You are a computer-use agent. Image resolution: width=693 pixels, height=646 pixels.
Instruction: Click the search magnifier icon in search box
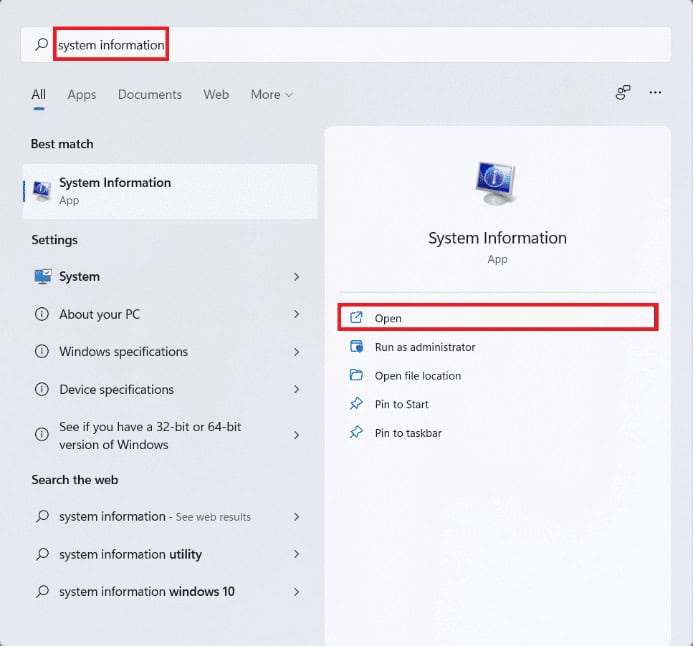tap(42, 44)
